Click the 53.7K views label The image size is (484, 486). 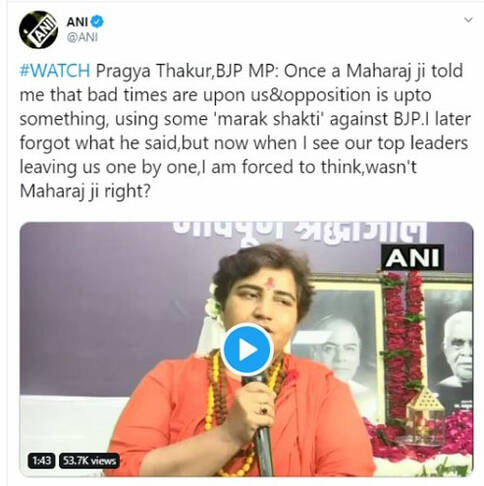click(x=89, y=461)
